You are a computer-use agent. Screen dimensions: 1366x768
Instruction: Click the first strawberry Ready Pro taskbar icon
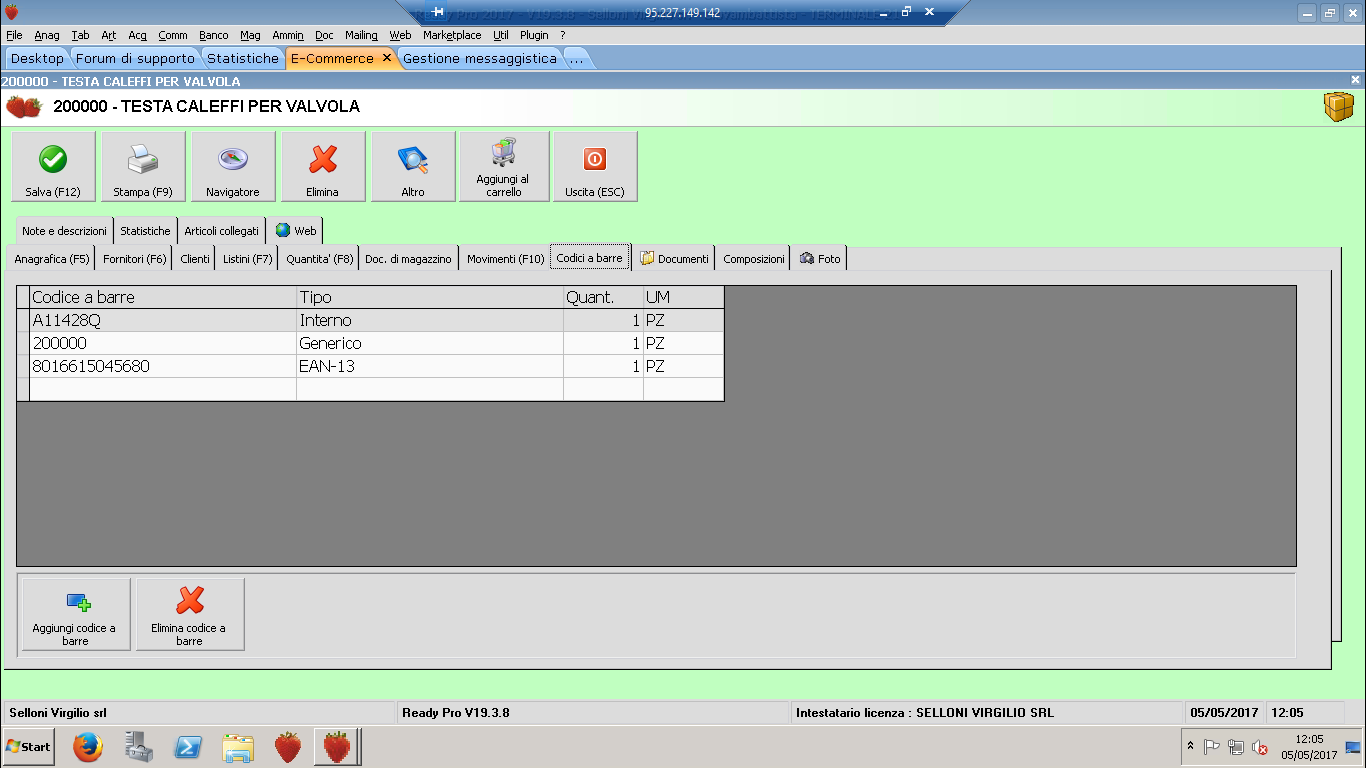(x=288, y=747)
